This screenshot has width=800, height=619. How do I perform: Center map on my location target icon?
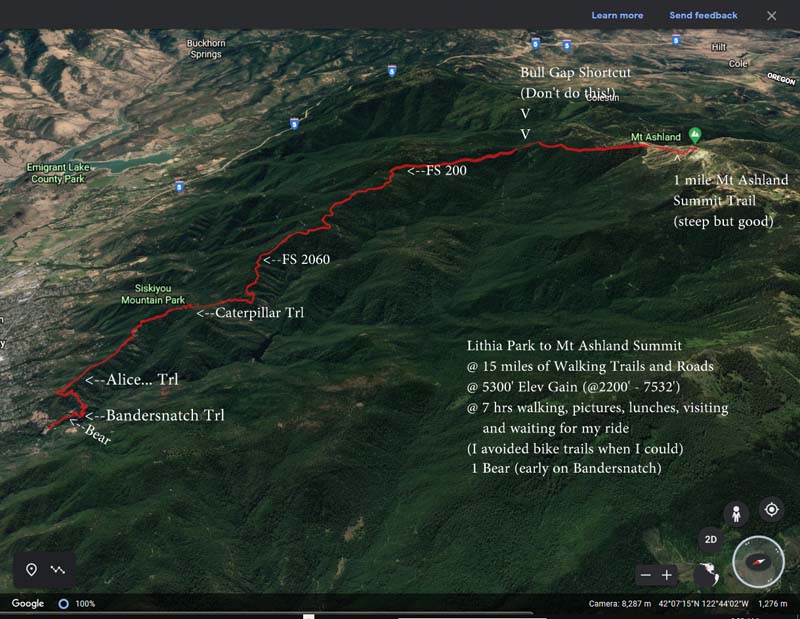[771, 509]
